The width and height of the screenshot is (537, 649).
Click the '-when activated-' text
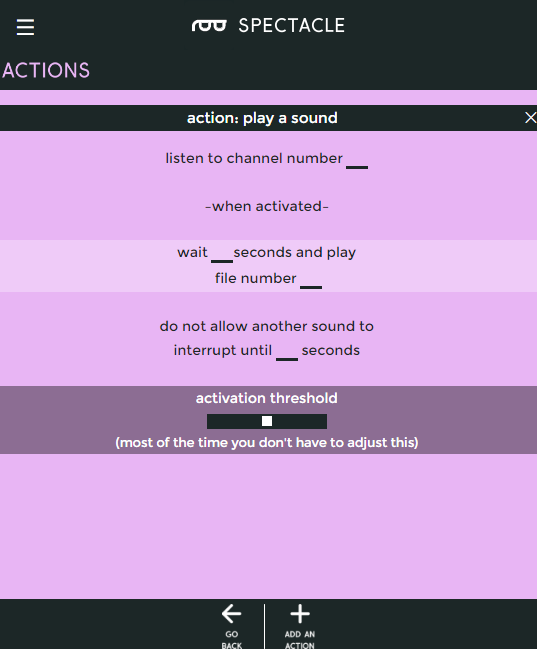coord(267,206)
